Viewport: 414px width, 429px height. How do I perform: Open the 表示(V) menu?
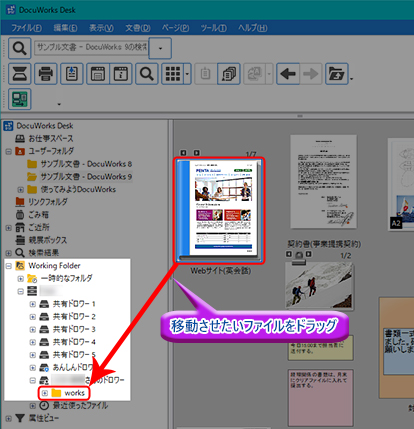(x=101, y=28)
